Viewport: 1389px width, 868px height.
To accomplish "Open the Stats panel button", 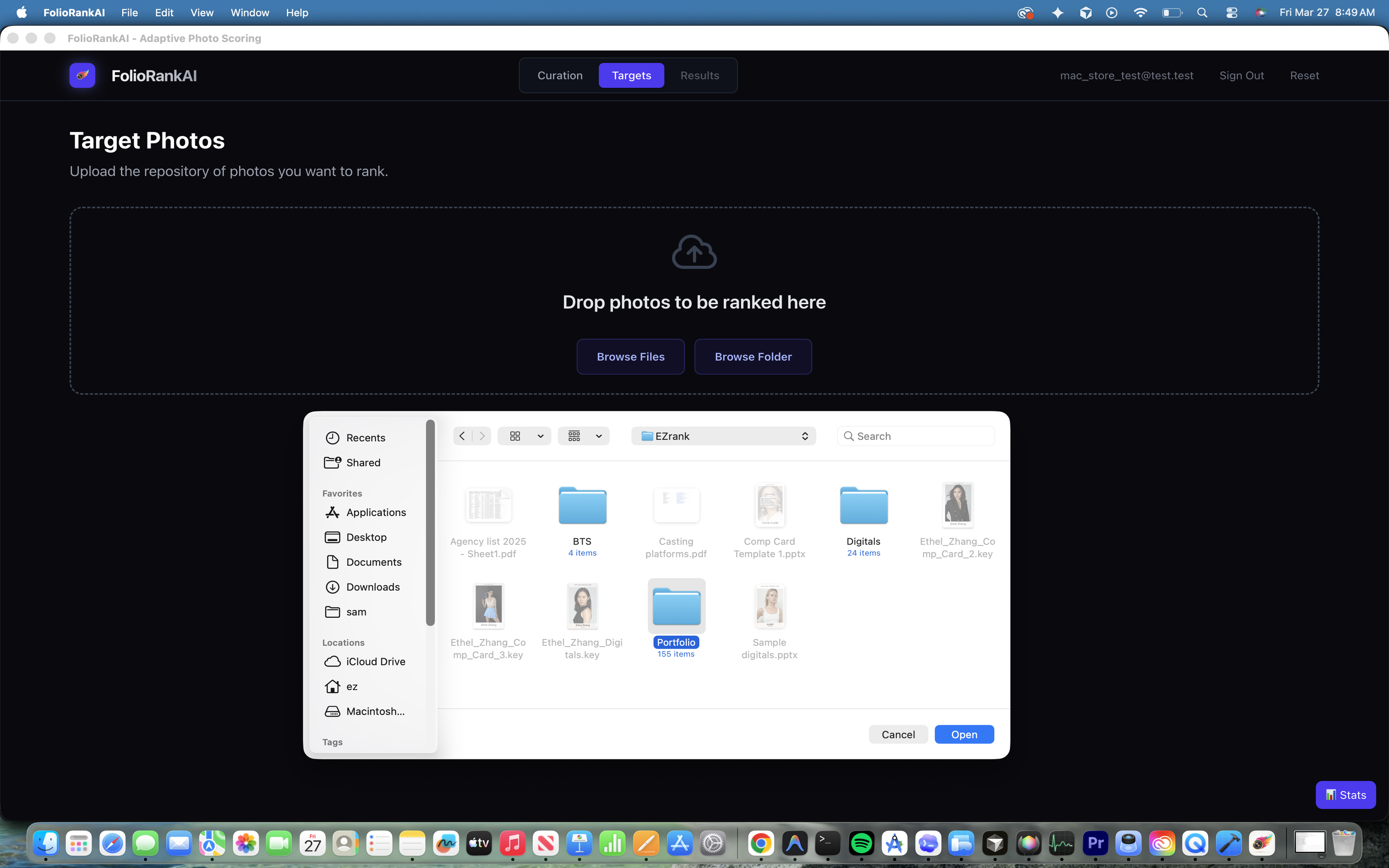I will [x=1346, y=795].
